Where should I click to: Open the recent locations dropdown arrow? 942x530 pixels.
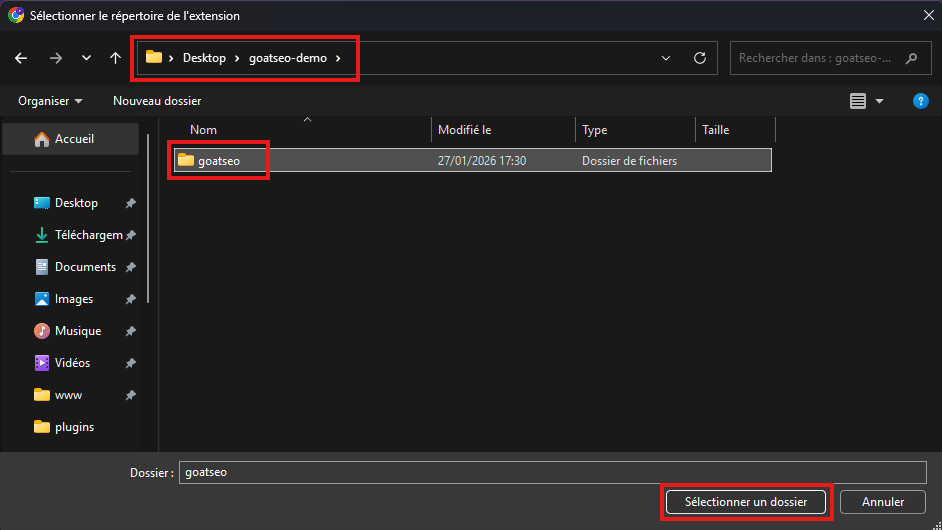click(86, 58)
